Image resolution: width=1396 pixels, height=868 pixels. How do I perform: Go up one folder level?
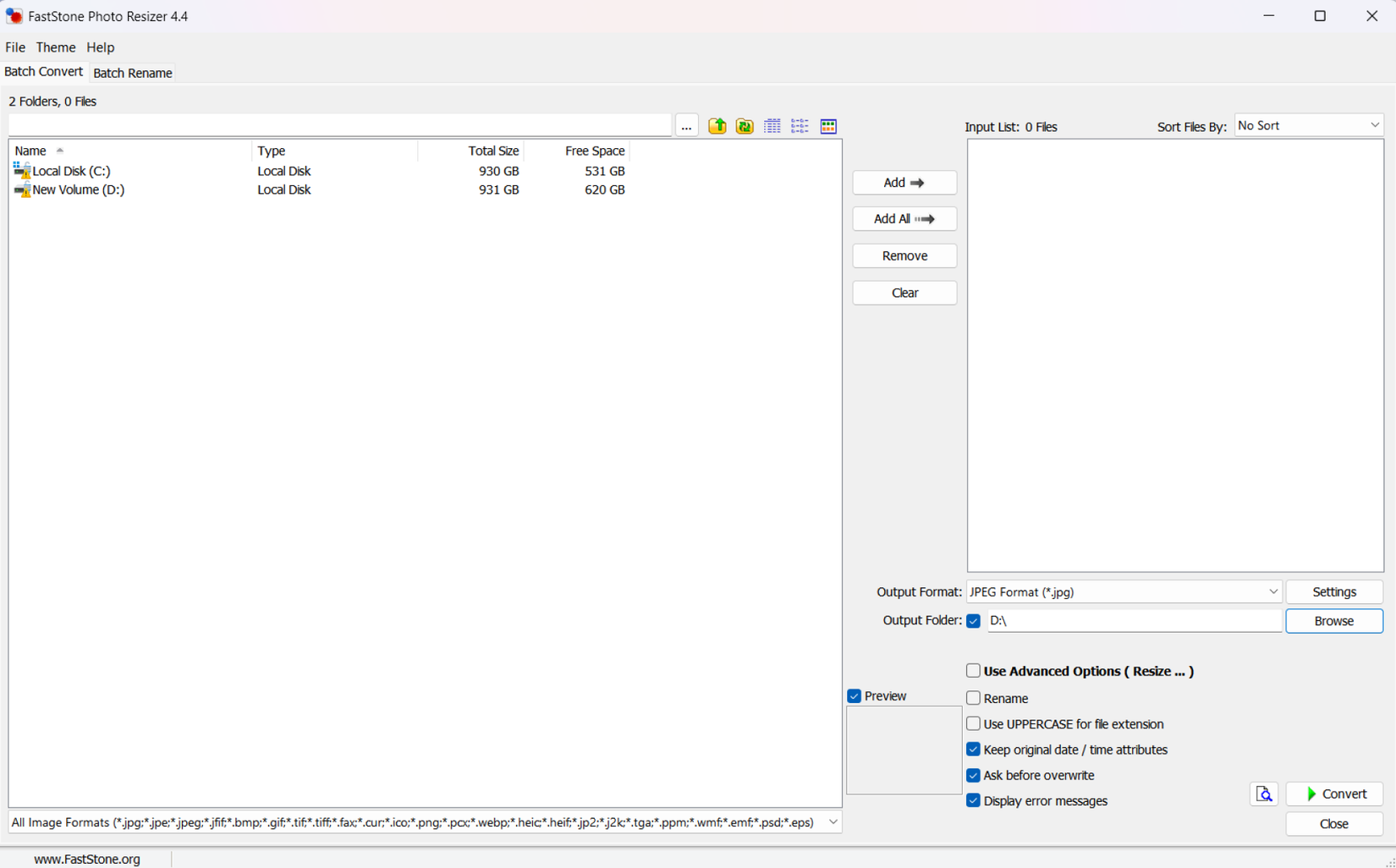coord(717,126)
